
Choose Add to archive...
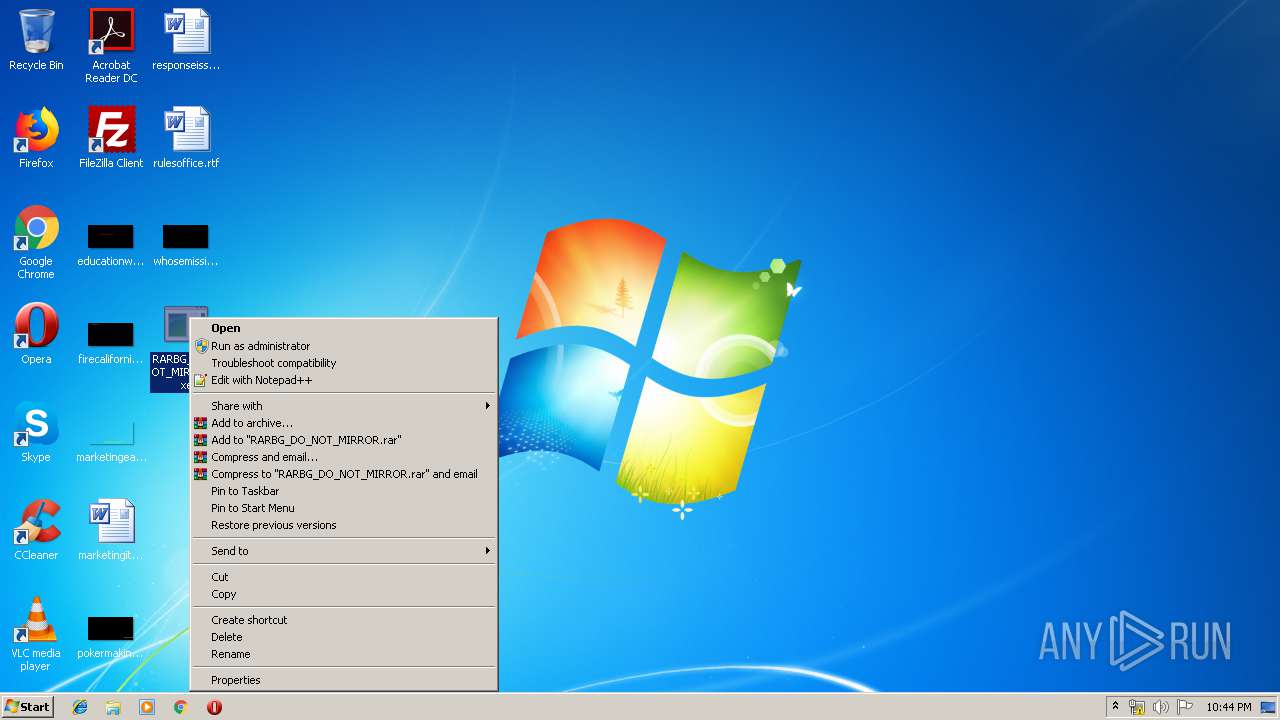(x=343, y=423)
